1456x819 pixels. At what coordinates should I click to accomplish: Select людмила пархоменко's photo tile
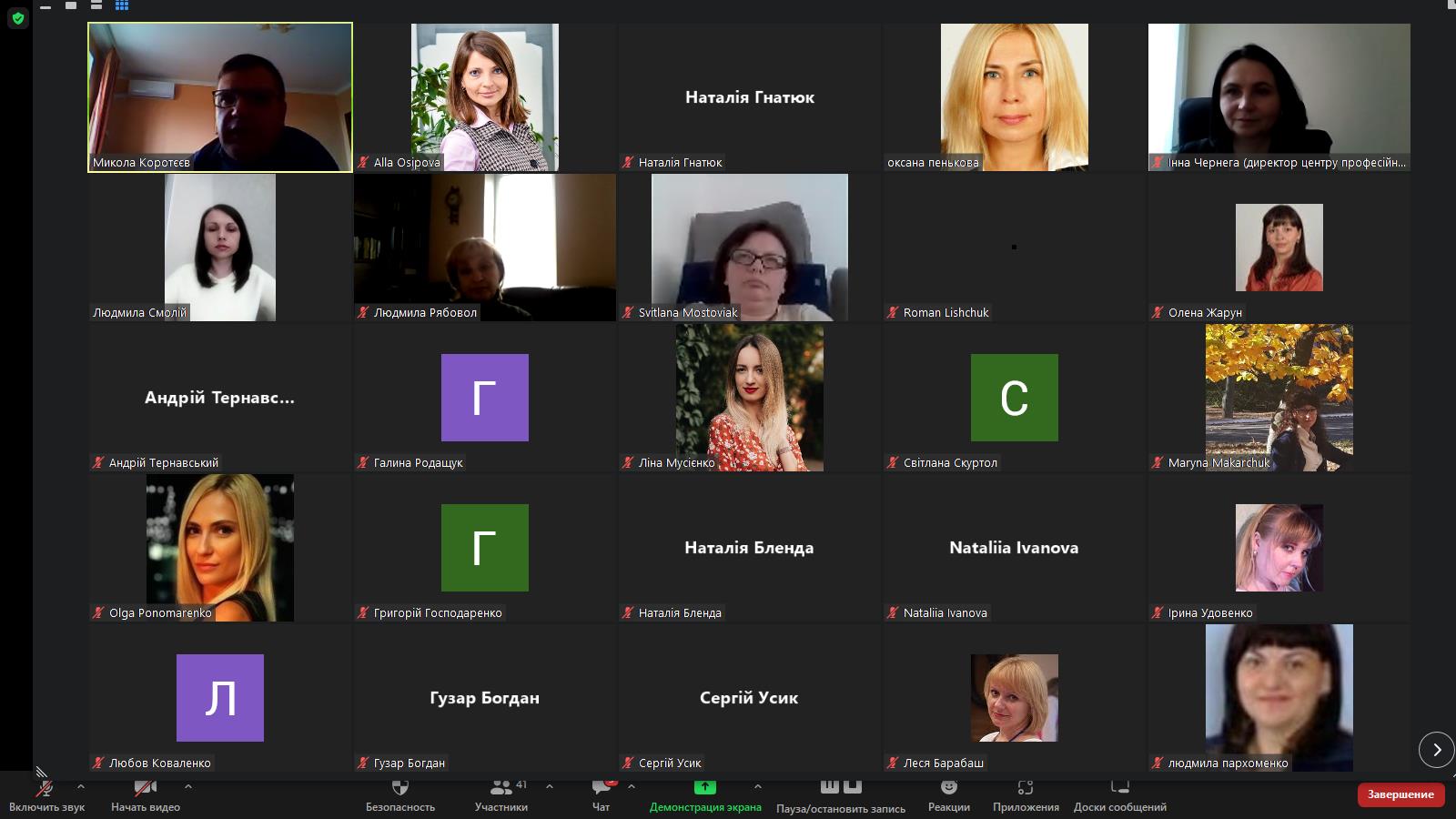click(x=1279, y=698)
